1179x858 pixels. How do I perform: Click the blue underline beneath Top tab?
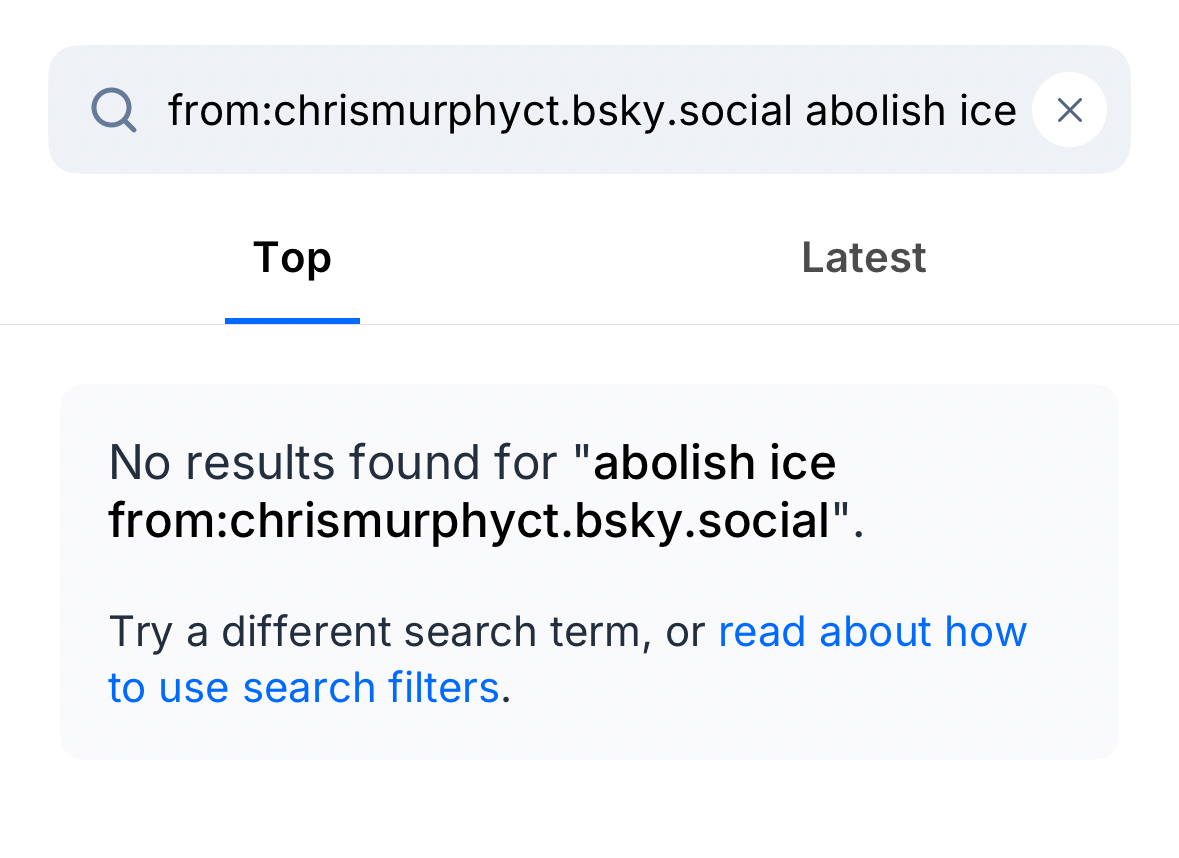[x=292, y=320]
